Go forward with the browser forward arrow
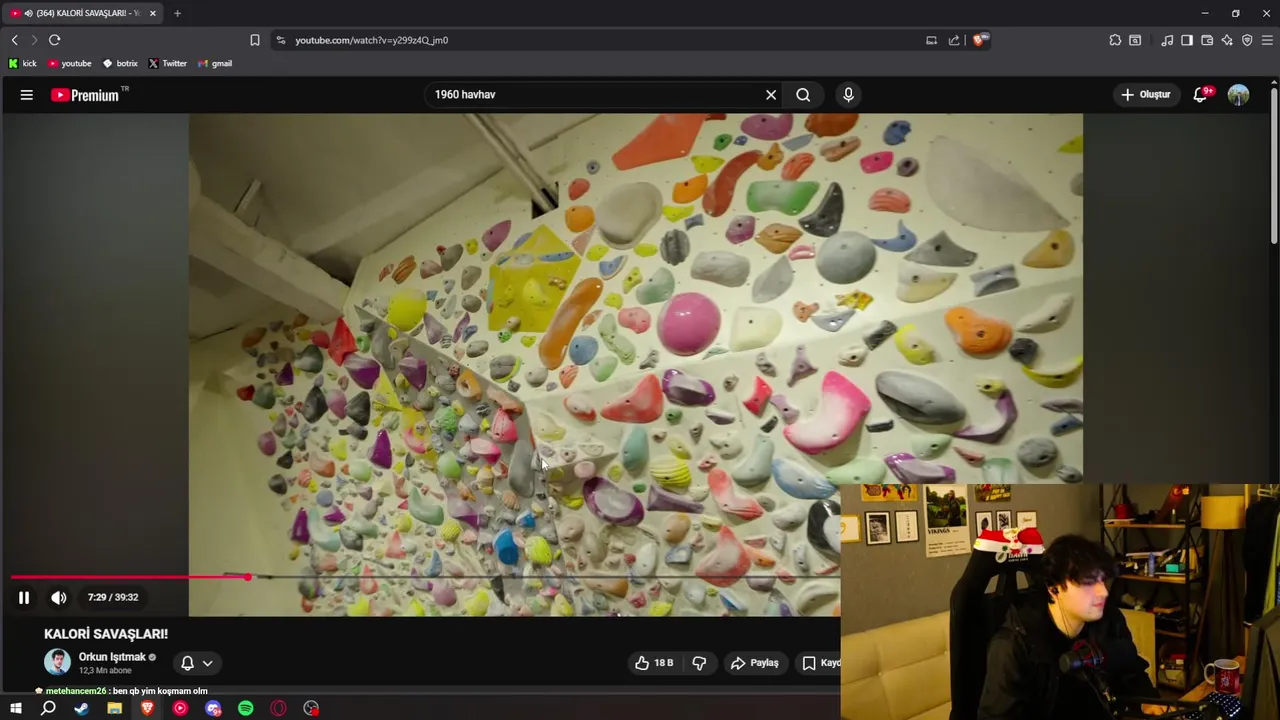Image resolution: width=1280 pixels, height=720 pixels. [33, 40]
